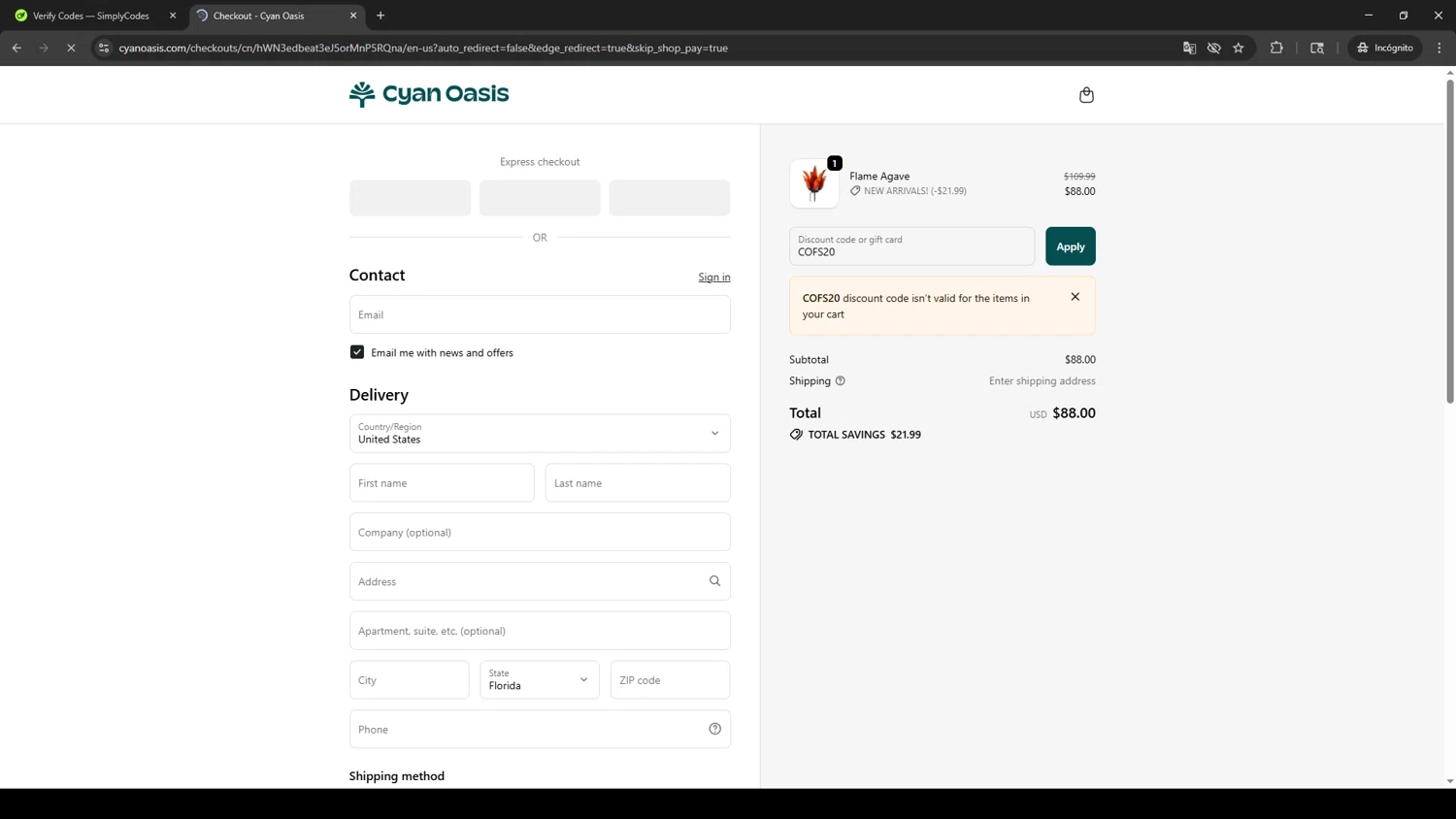Click the Enter shipping address text
This screenshot has height=819, width=1456.
pyautogui.click(x=1042, y=381)
